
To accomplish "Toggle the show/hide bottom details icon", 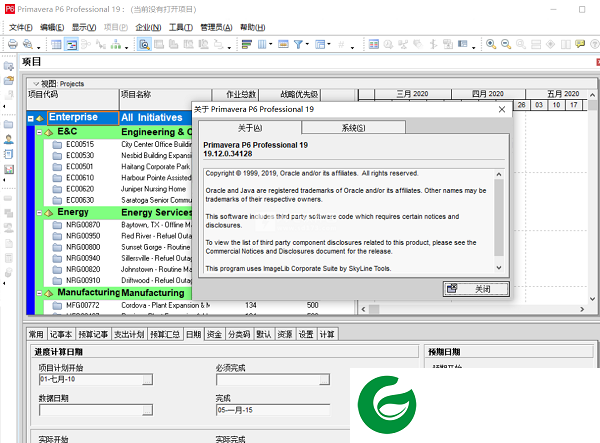I will coord(144,44).
